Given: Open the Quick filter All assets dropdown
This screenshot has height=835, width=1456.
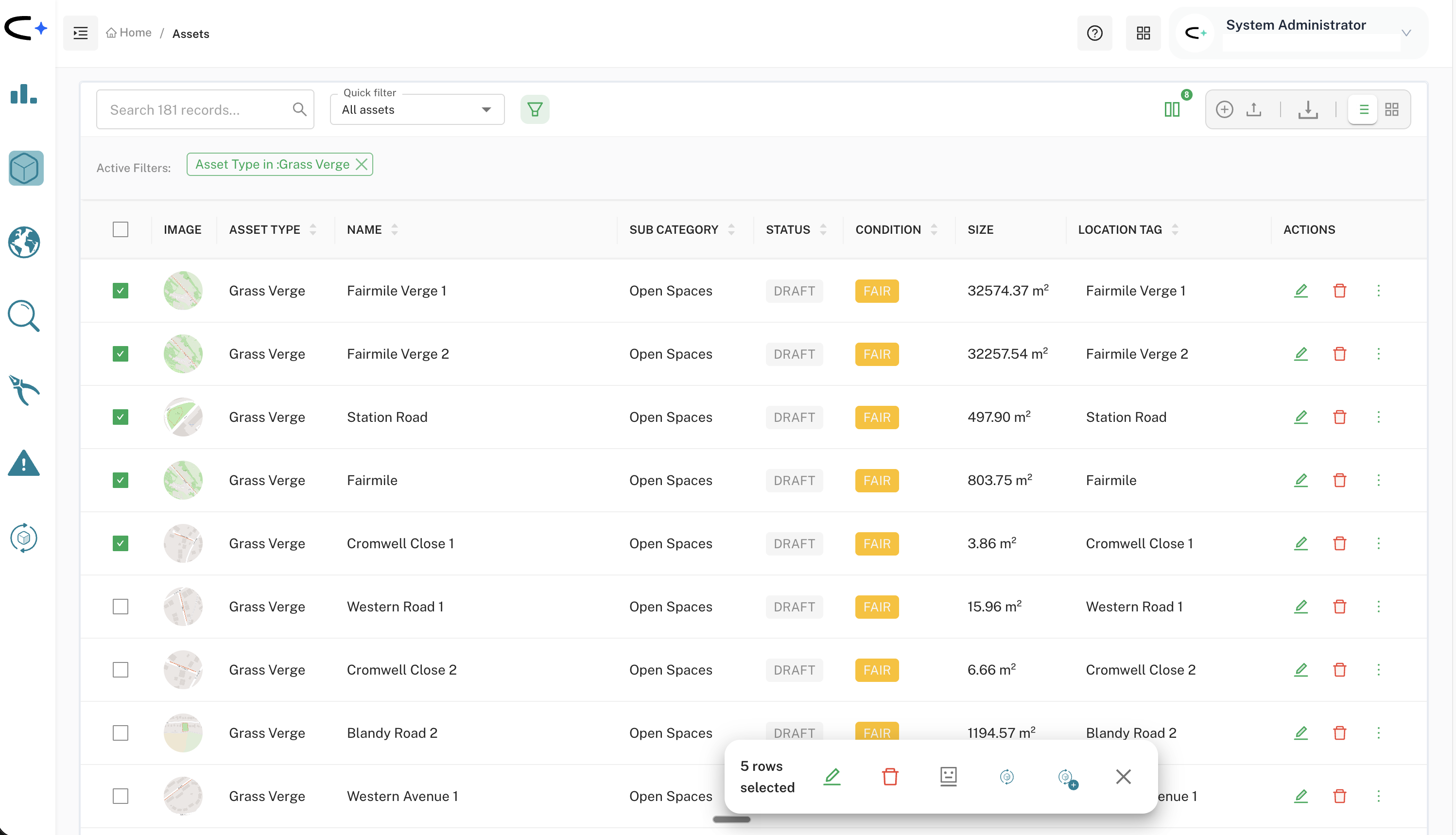Looking at the screenshot, I should click(417, 109).
